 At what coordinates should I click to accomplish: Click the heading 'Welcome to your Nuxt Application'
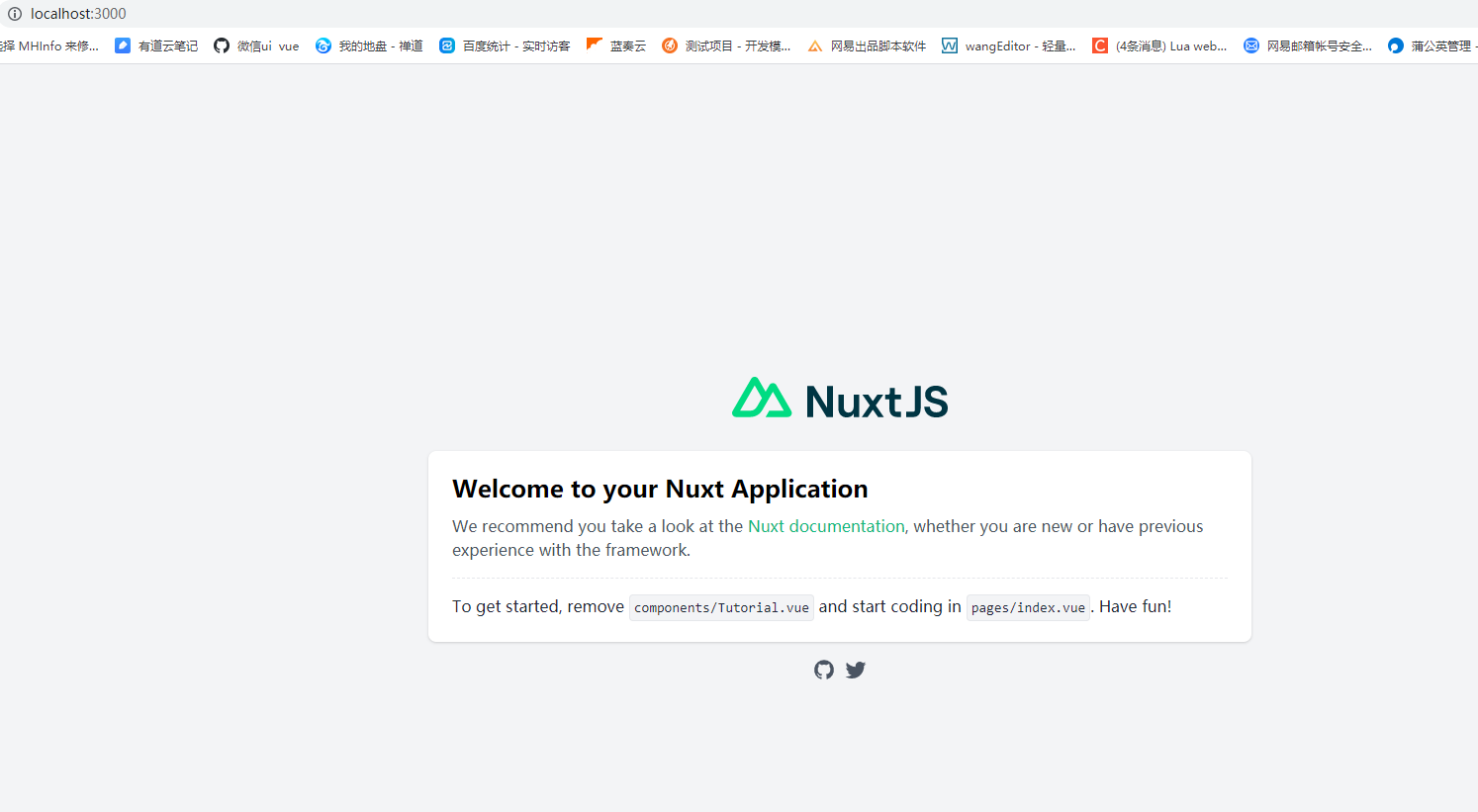click(660, 489)
